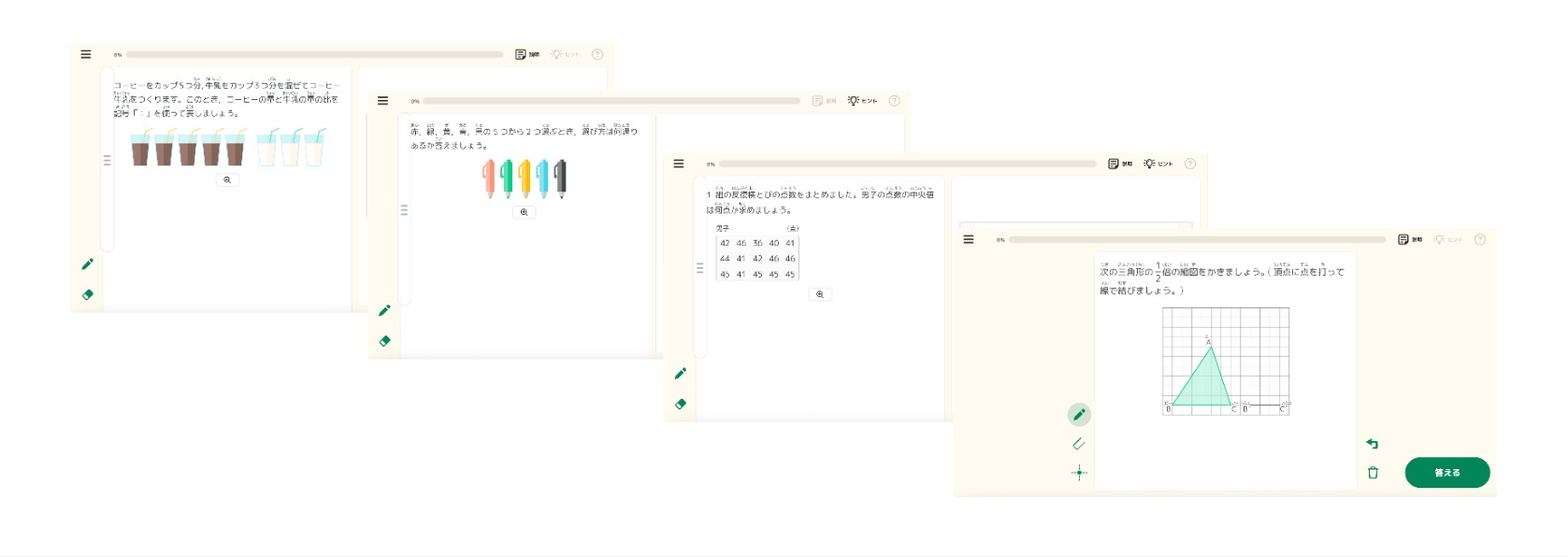The image size is (1568, 557).
Task: Zoom in on the coffee cups image
Action: coord(227,179)
